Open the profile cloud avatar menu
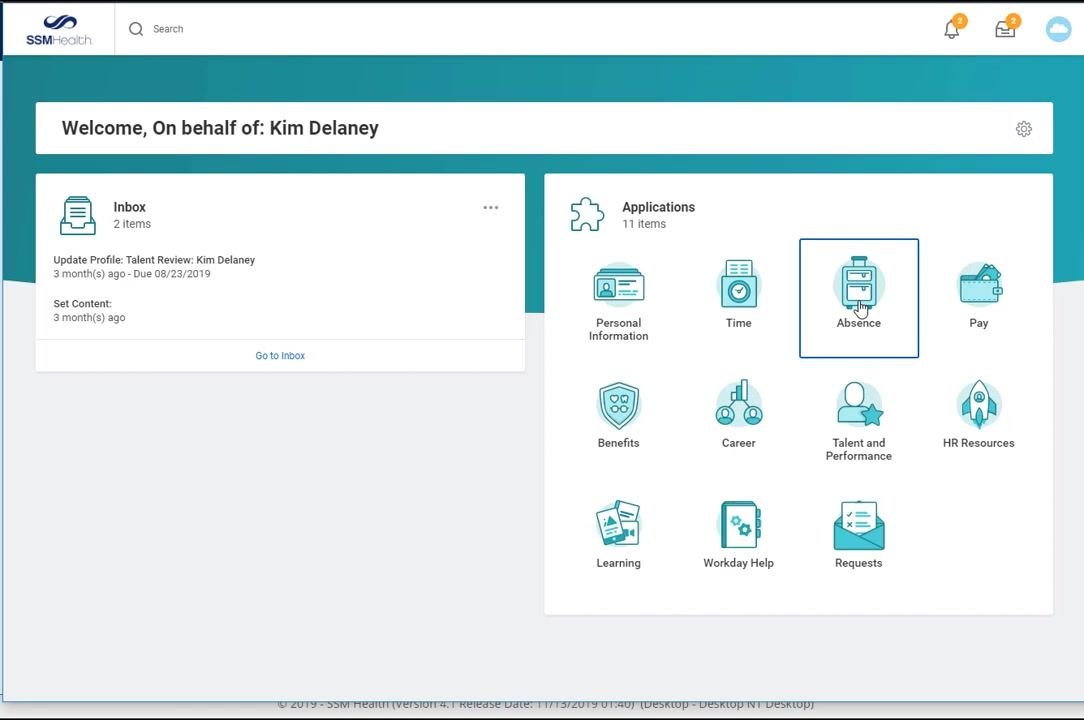 pos(1058,29)
